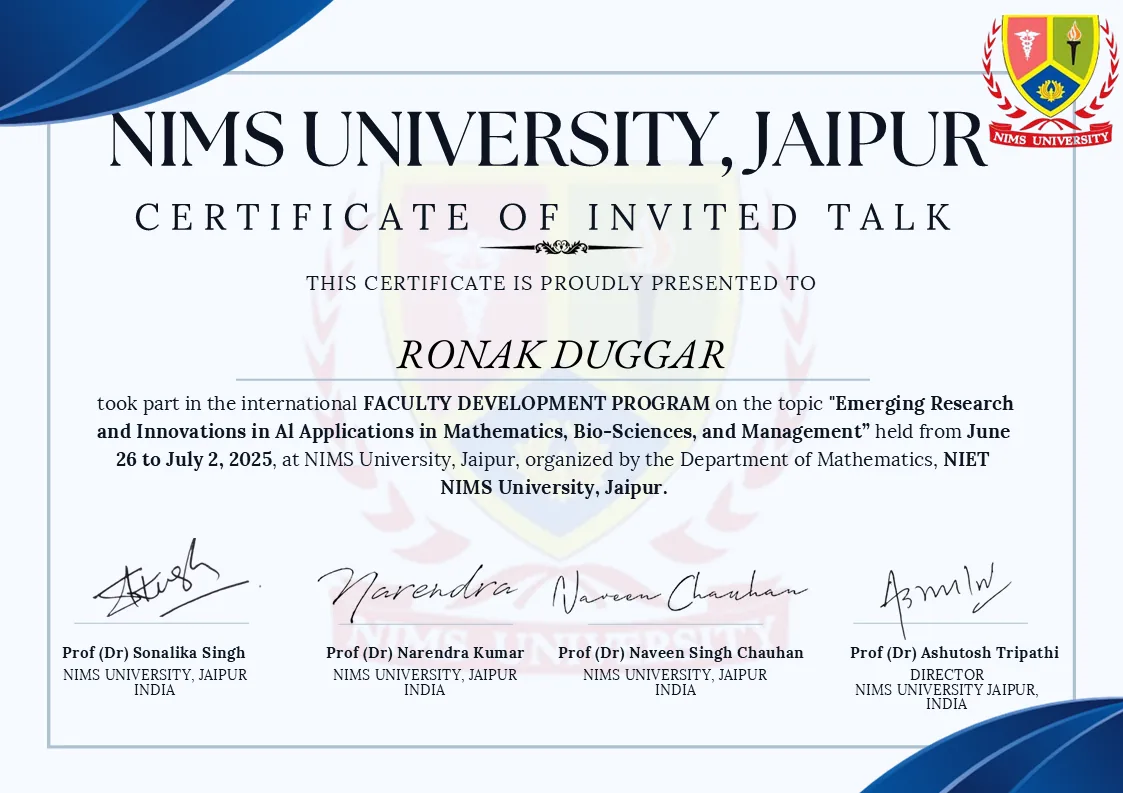The height and width of the screenshot is (793, 1123).
Task: Click "NIMS UNIVERSITY, JAIPUR" under Sonalika Singh
Action: (155, 675)
